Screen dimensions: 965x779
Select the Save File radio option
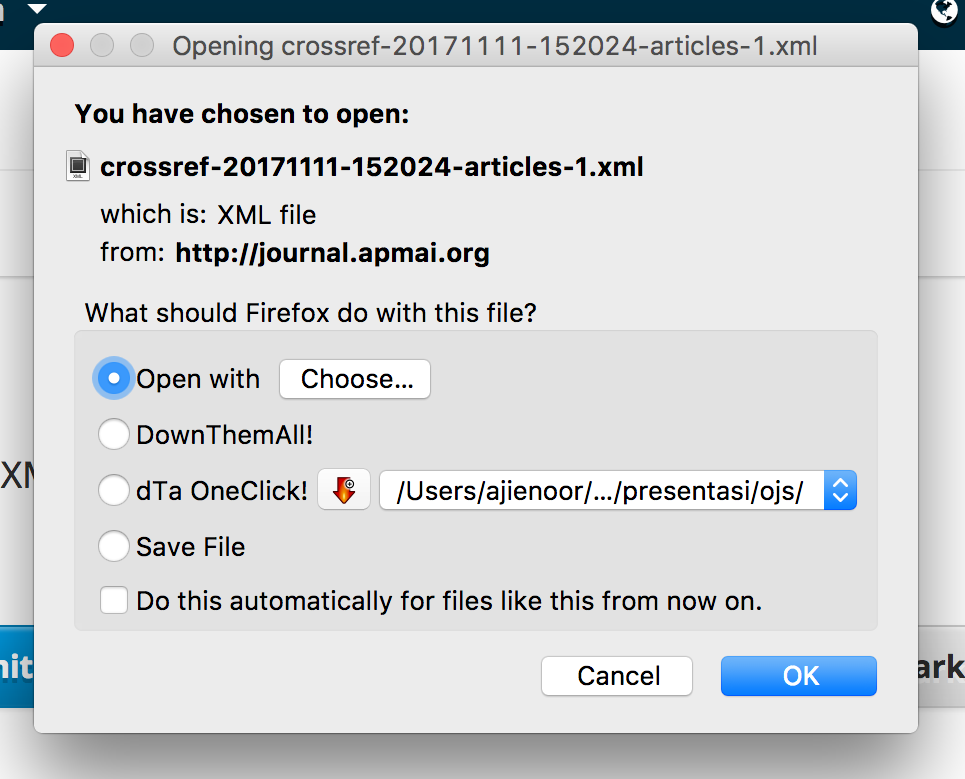click(x=113, y=547)
